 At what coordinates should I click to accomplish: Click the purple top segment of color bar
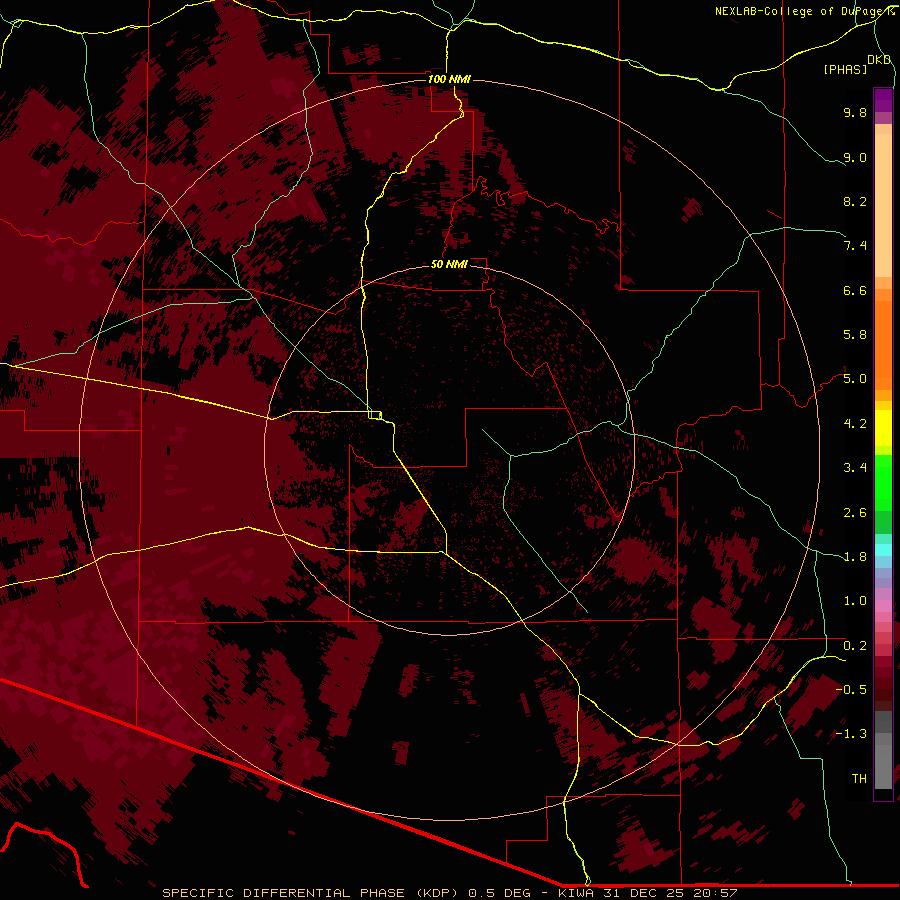883,100
